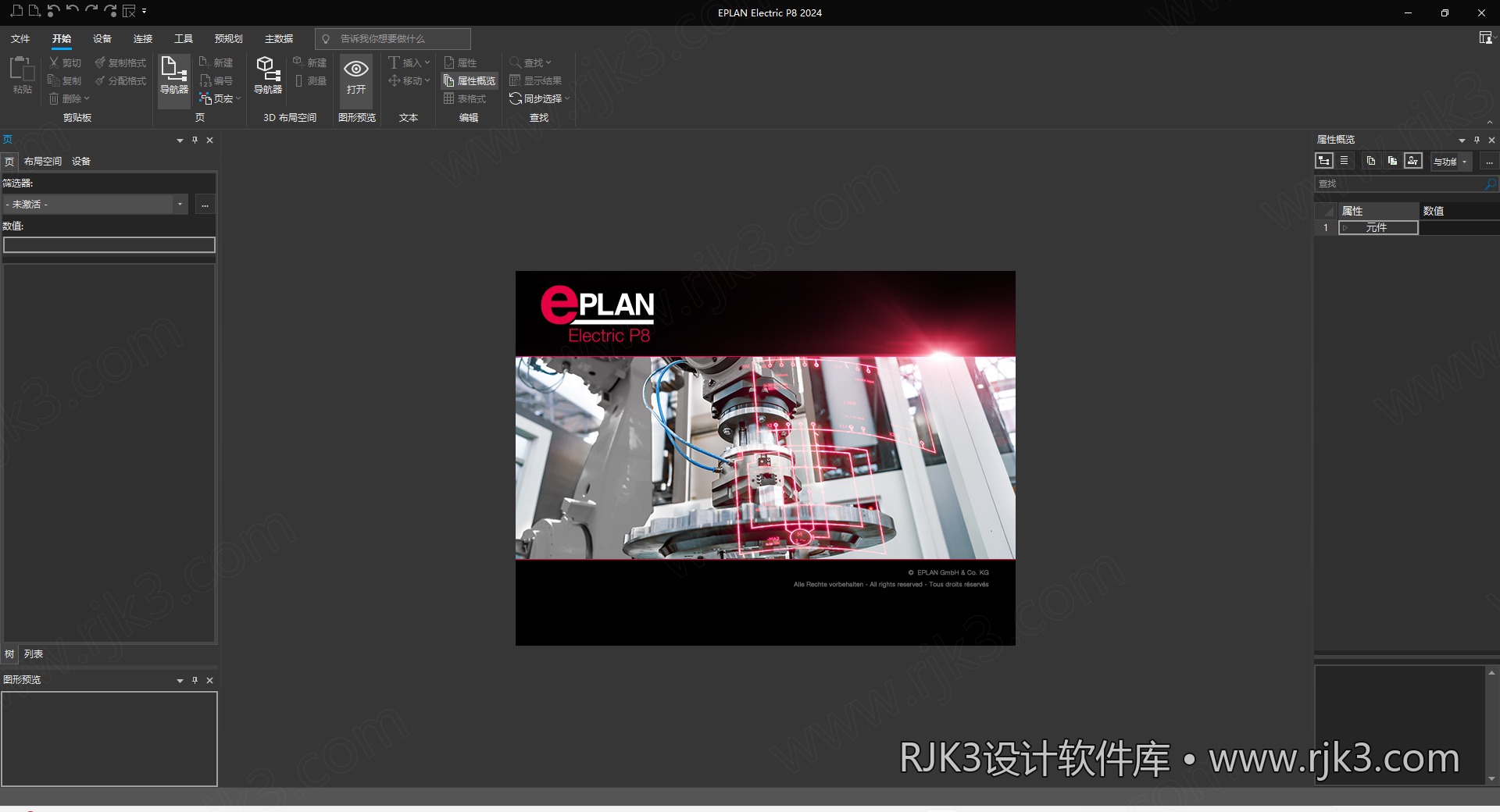Create a new page with 新建

(216, 62)
